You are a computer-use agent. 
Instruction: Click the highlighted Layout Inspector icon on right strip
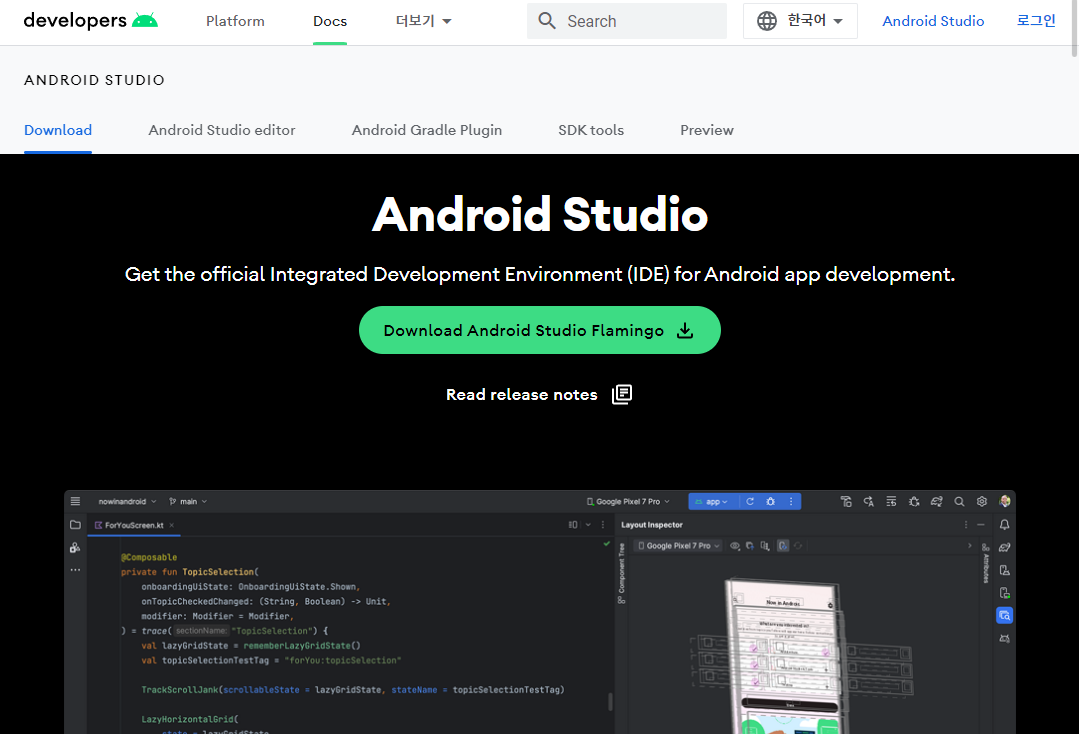point(1005,616)
